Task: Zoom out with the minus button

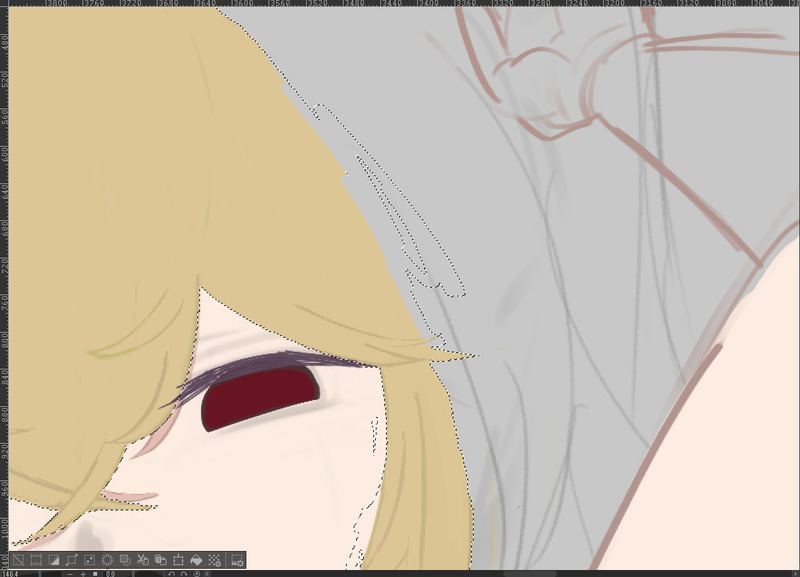Action: click(x=70, y=574)
